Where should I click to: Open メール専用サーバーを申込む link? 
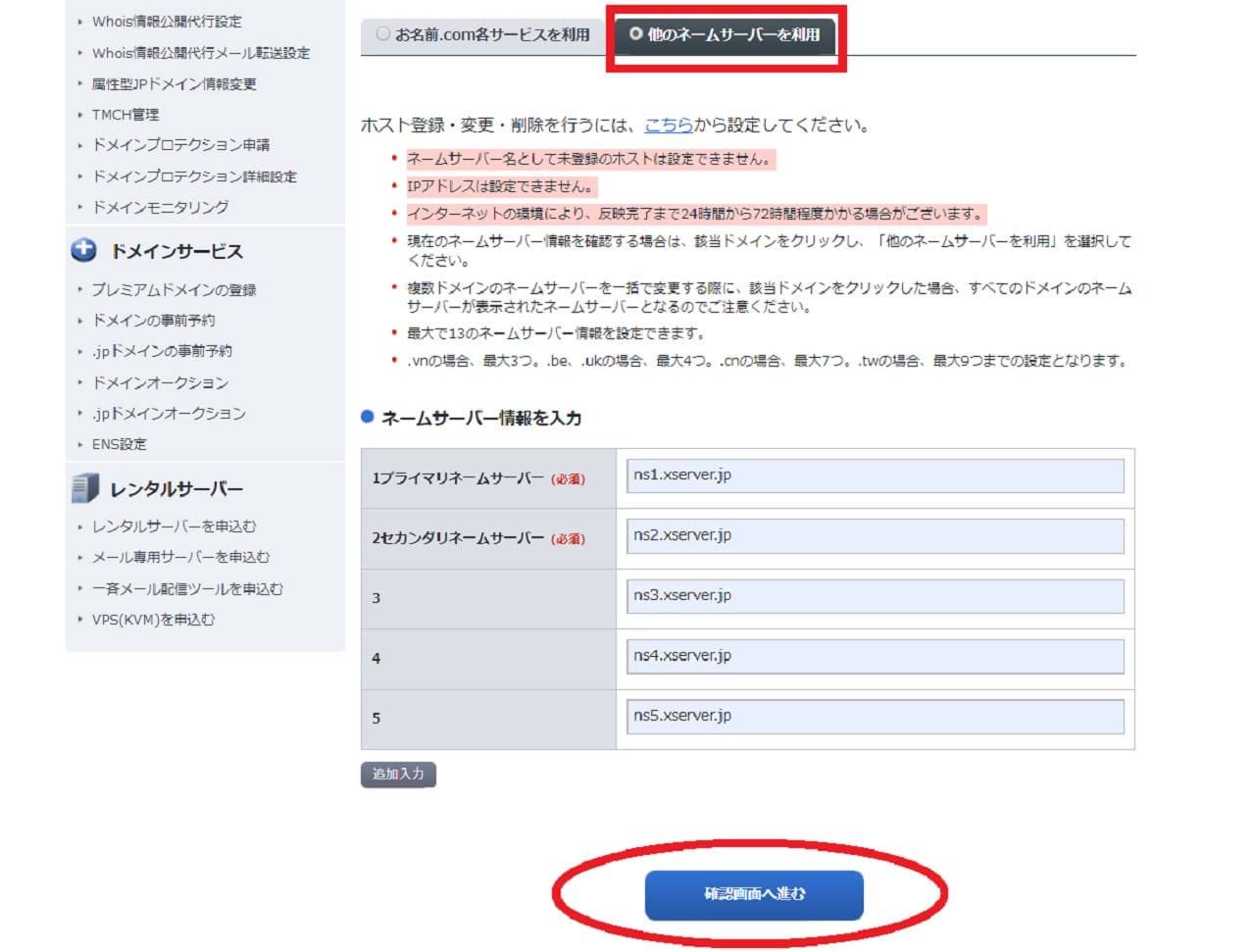[180, 557]
